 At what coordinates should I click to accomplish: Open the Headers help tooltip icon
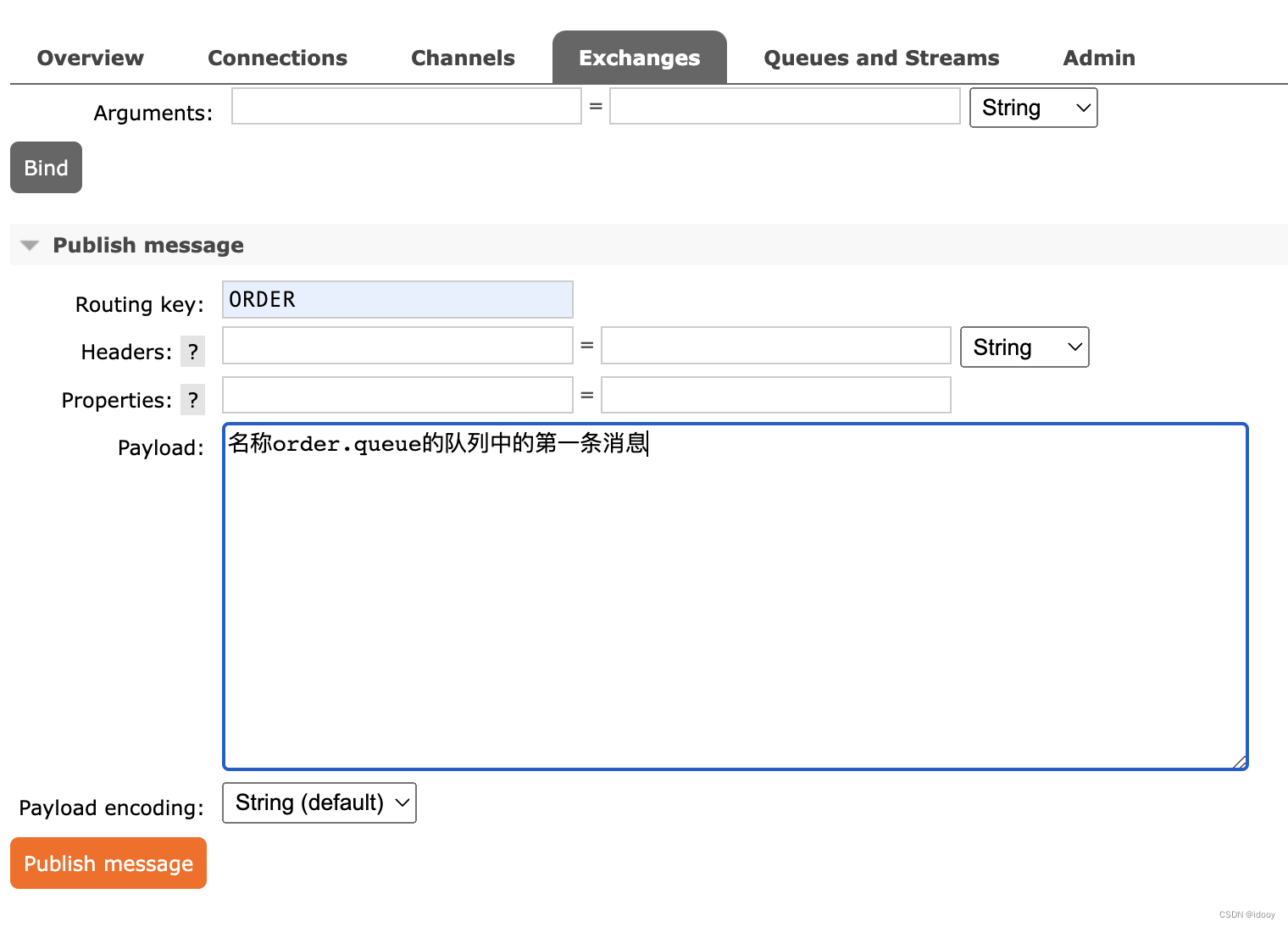pos(192,351)
